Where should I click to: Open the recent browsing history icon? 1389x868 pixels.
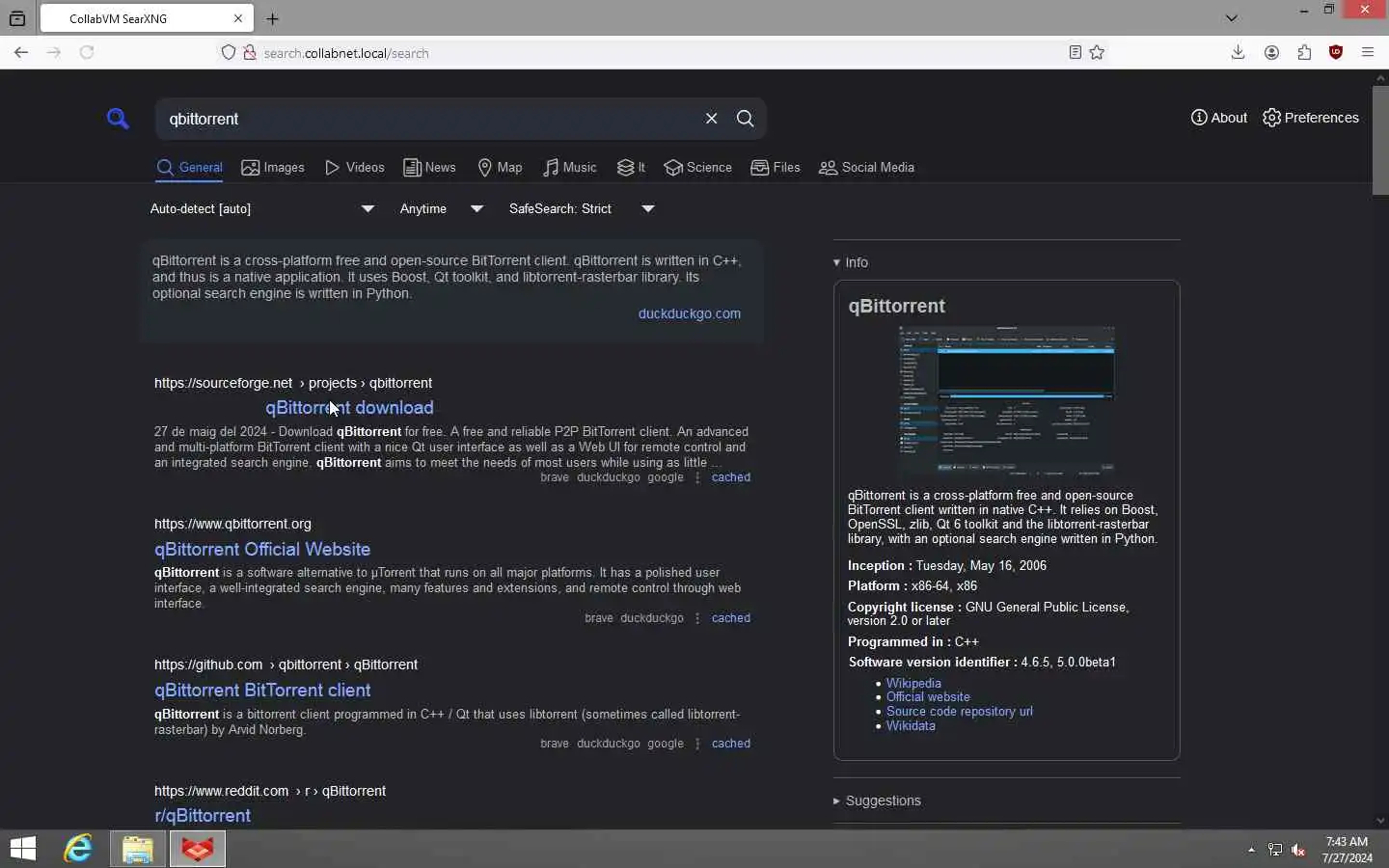tap(17, 18)
